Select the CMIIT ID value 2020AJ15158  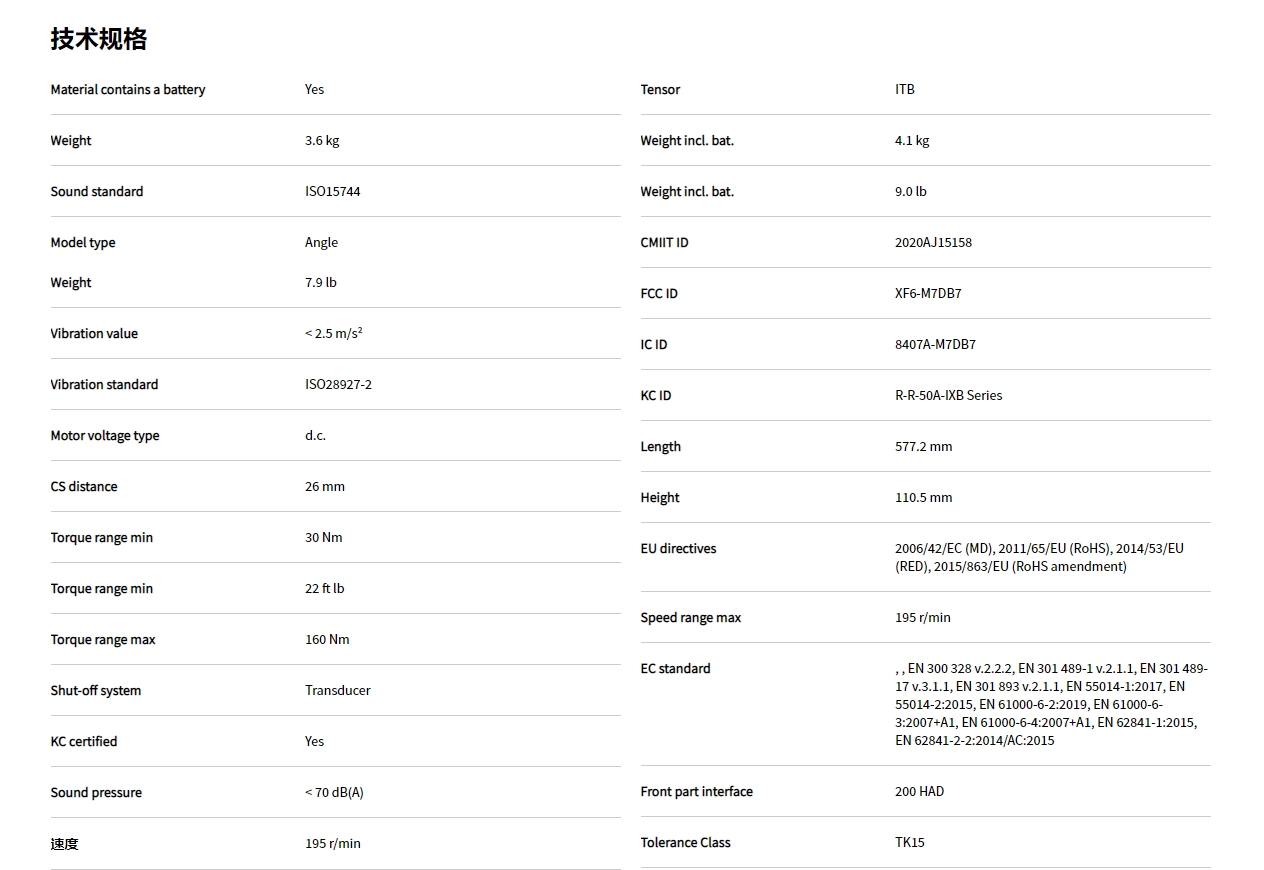pos(933,243)
